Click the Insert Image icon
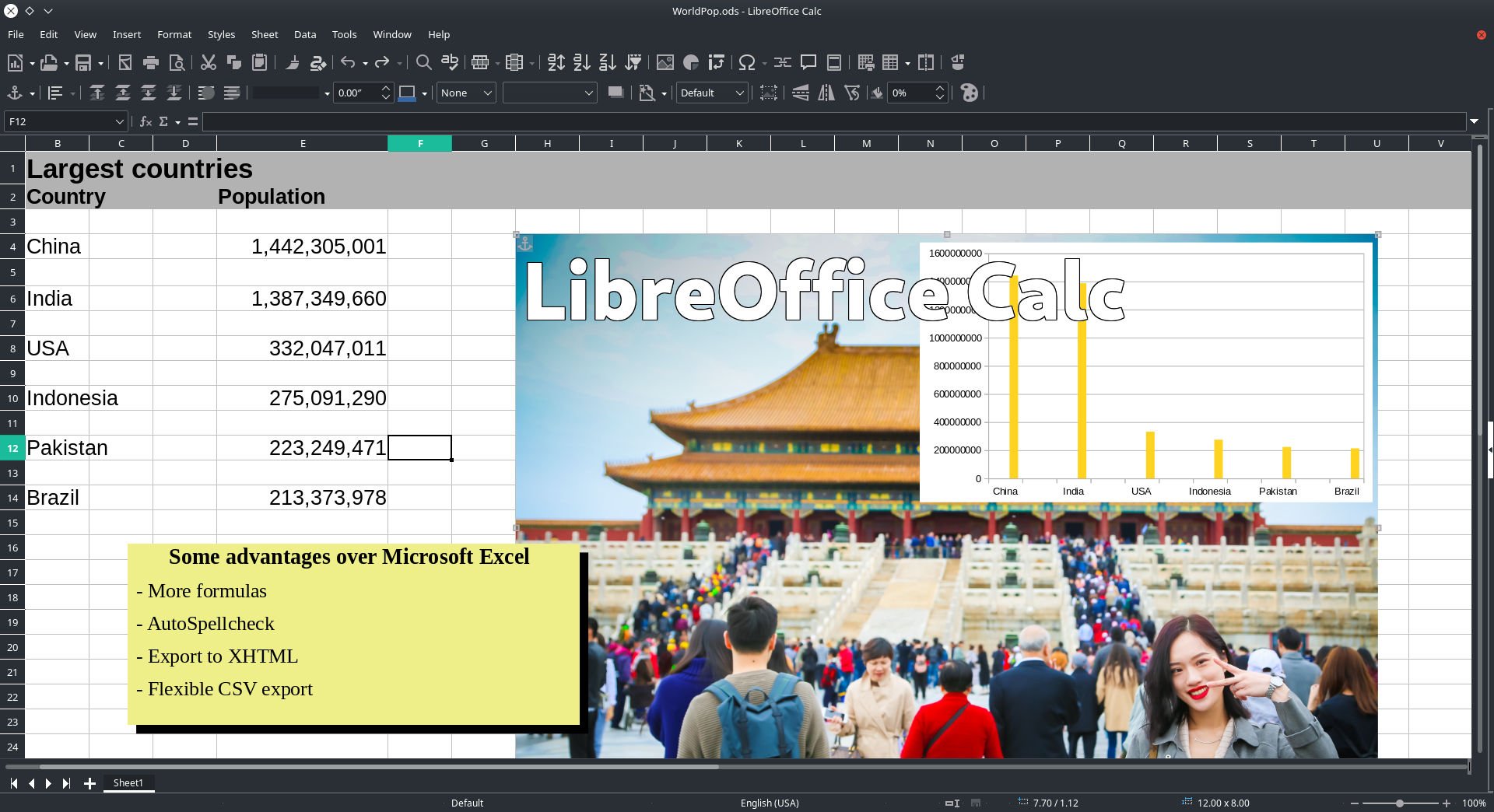Viewport: 1494px width, 812px height. [x=665, y=62]
